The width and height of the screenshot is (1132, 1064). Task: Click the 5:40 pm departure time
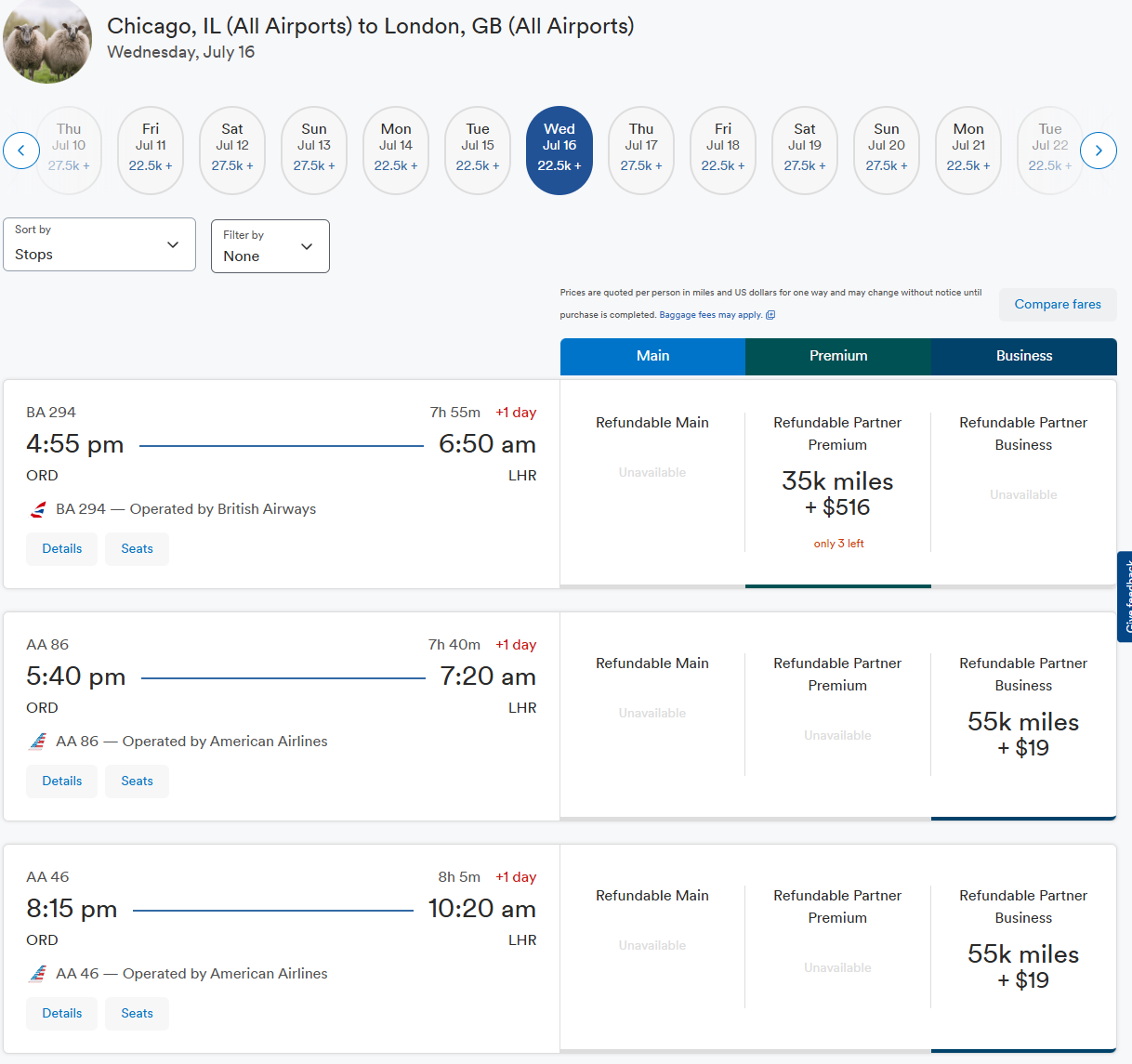[x=76, y=676]
